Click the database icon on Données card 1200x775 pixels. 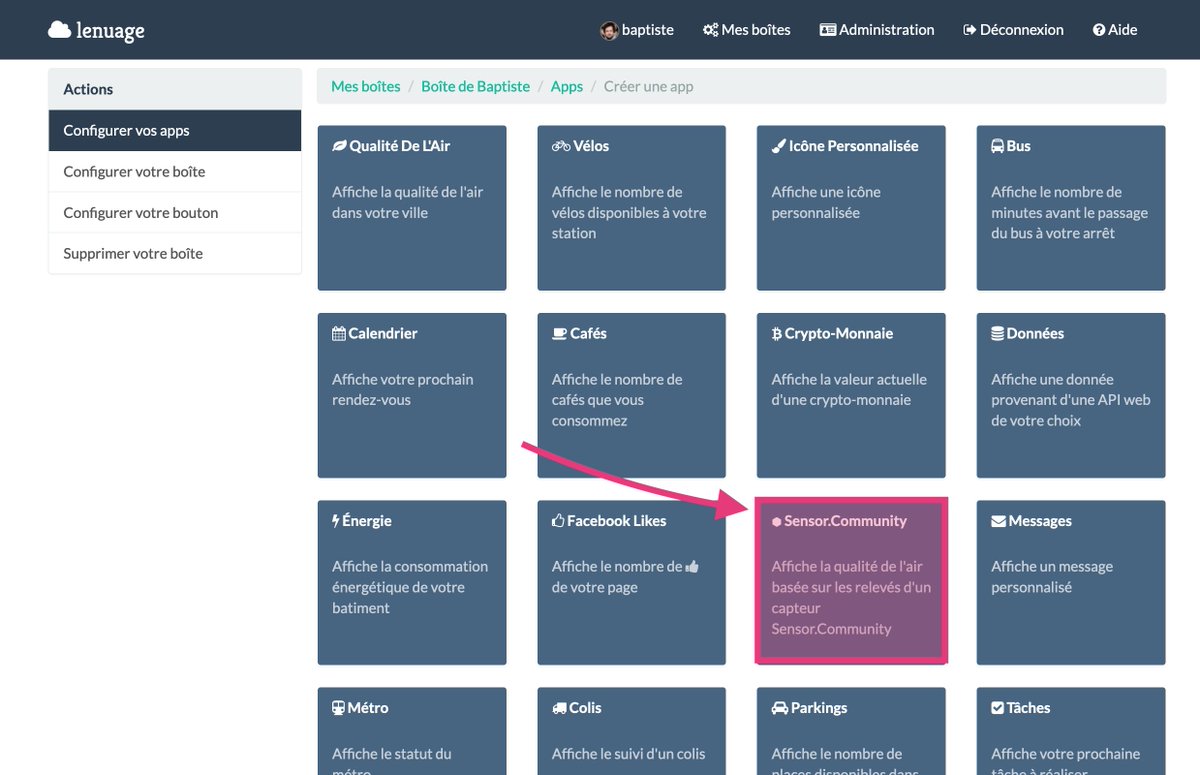pyautogui.click(x=998, y=333)
